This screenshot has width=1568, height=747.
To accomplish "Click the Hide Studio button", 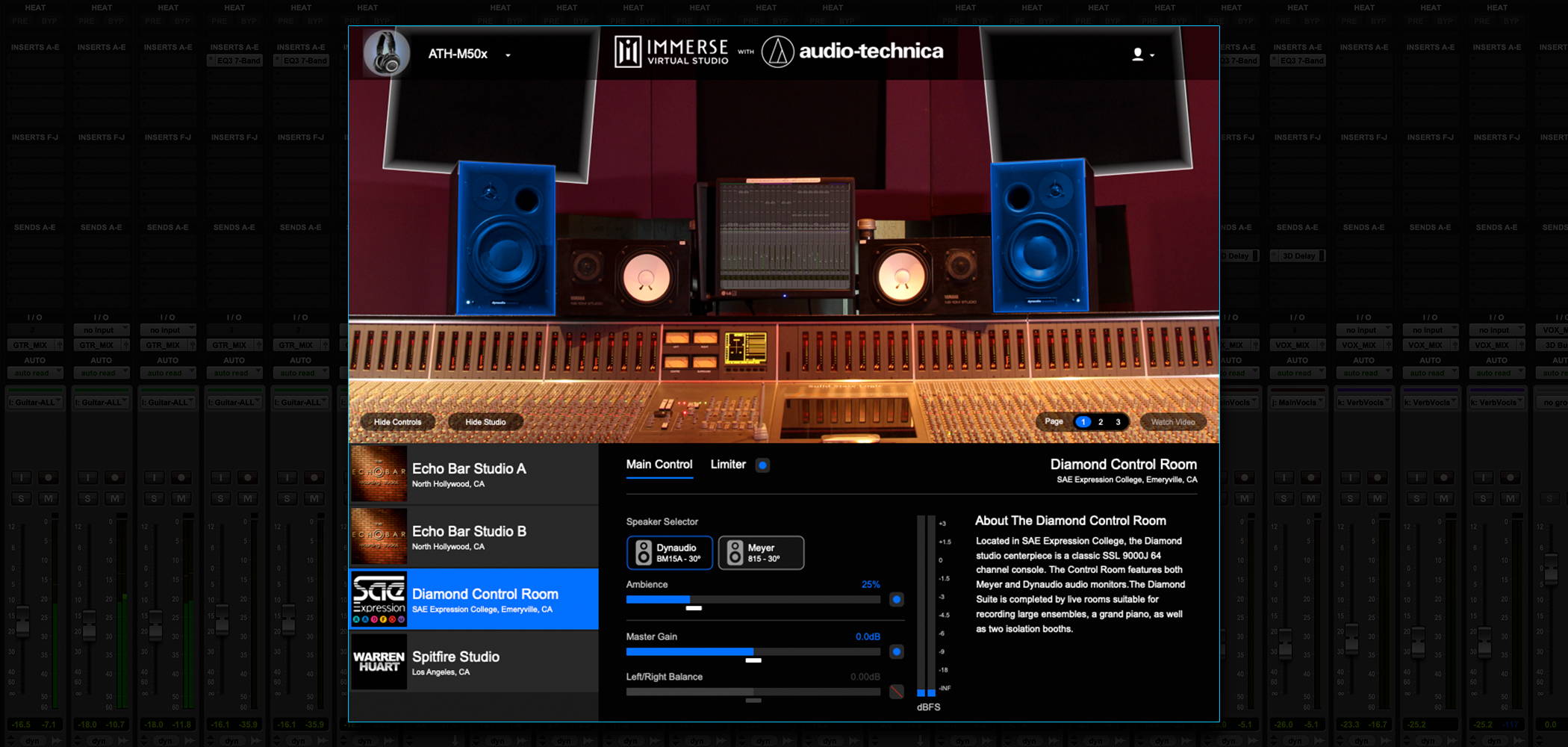I will (485, 422).
